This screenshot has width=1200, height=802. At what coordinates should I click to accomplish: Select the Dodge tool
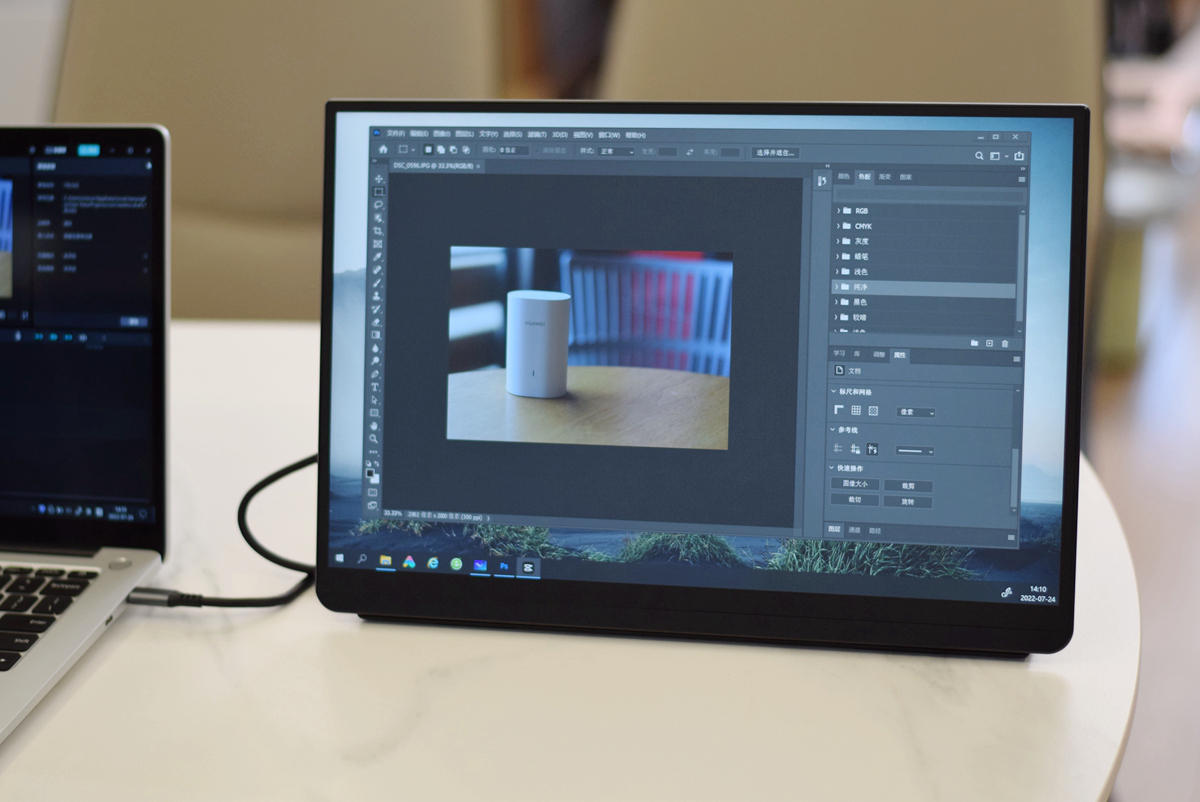pos(376,360)
